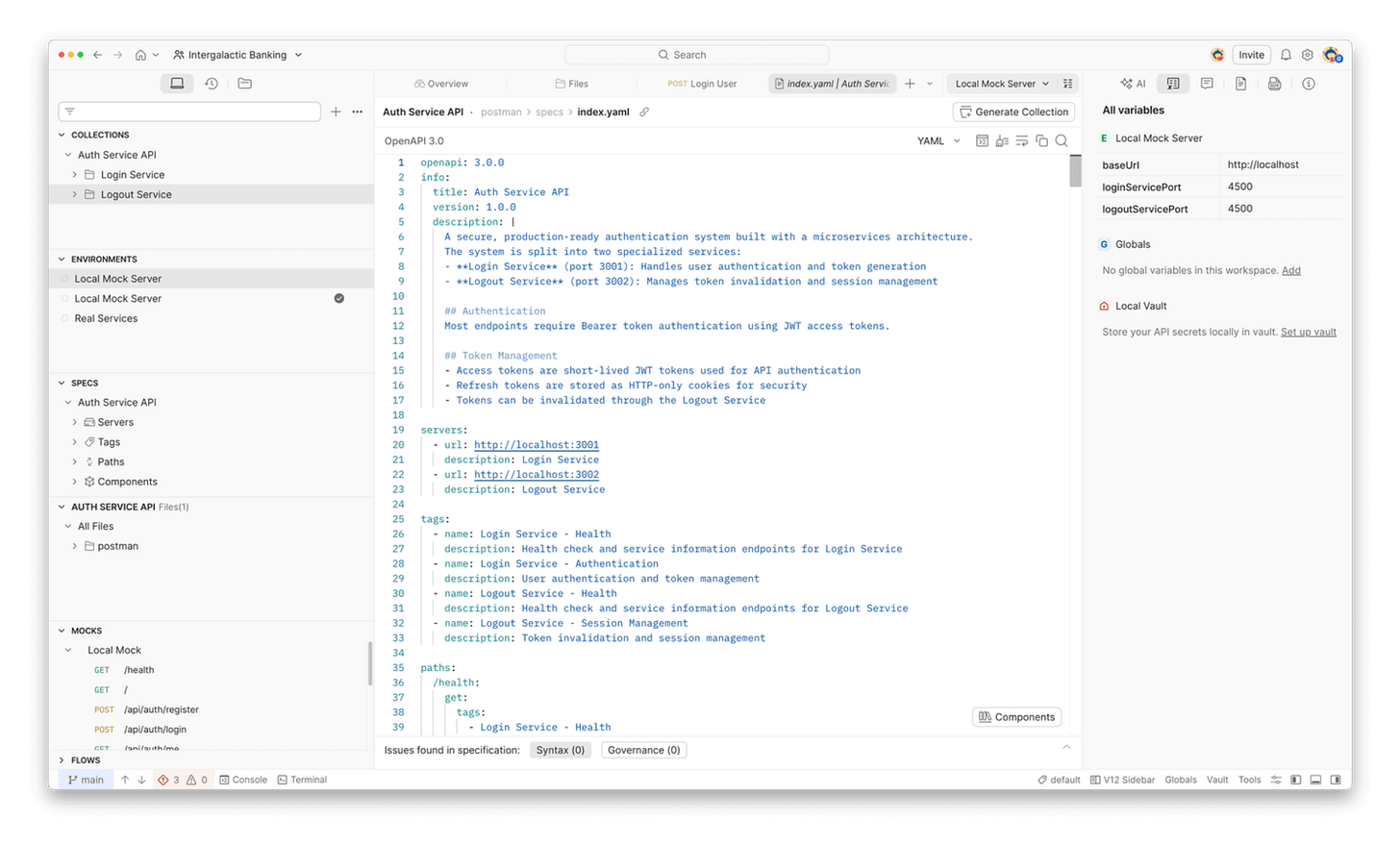The image size is (1400, 846).
Task: Push changes with the up arrow in status bar
Action: click(125, 780)
